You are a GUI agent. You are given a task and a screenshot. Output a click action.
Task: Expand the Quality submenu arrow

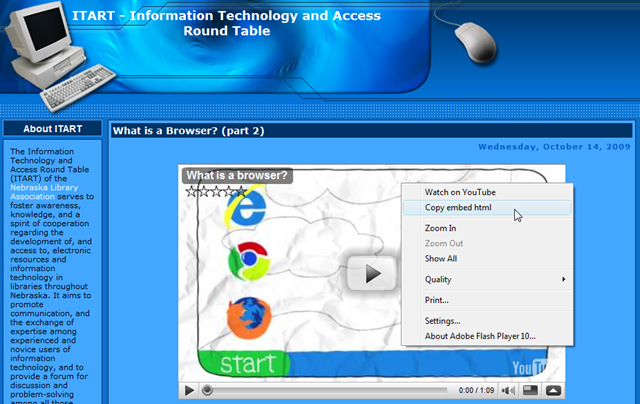(x=563, y=279)
